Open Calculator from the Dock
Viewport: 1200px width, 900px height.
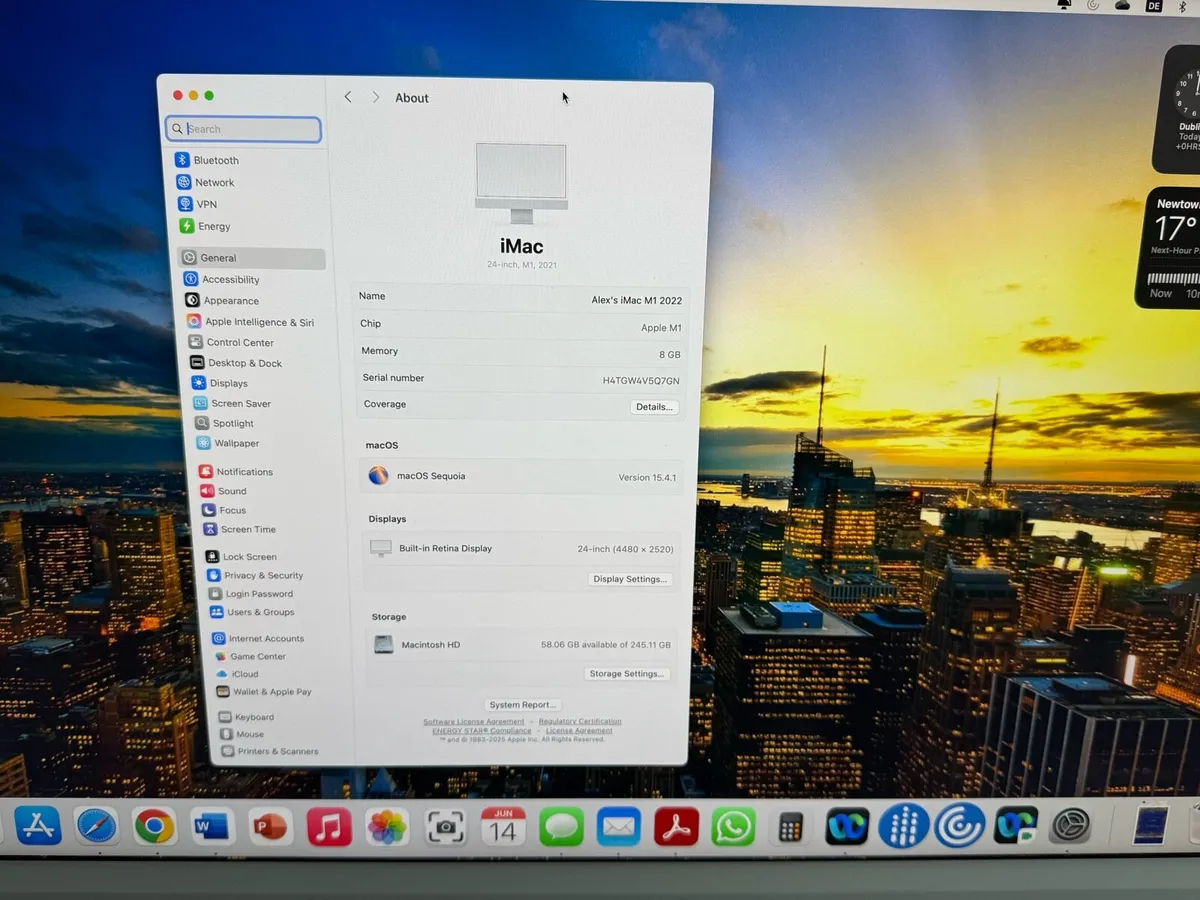[790, 827]
